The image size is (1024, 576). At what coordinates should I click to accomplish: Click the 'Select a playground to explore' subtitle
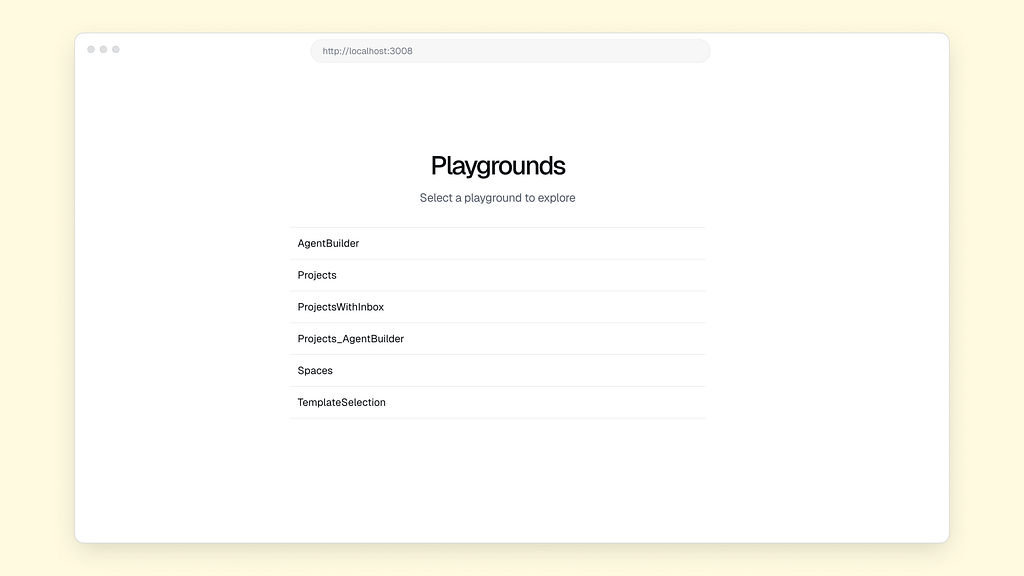[x=497, y=198]
